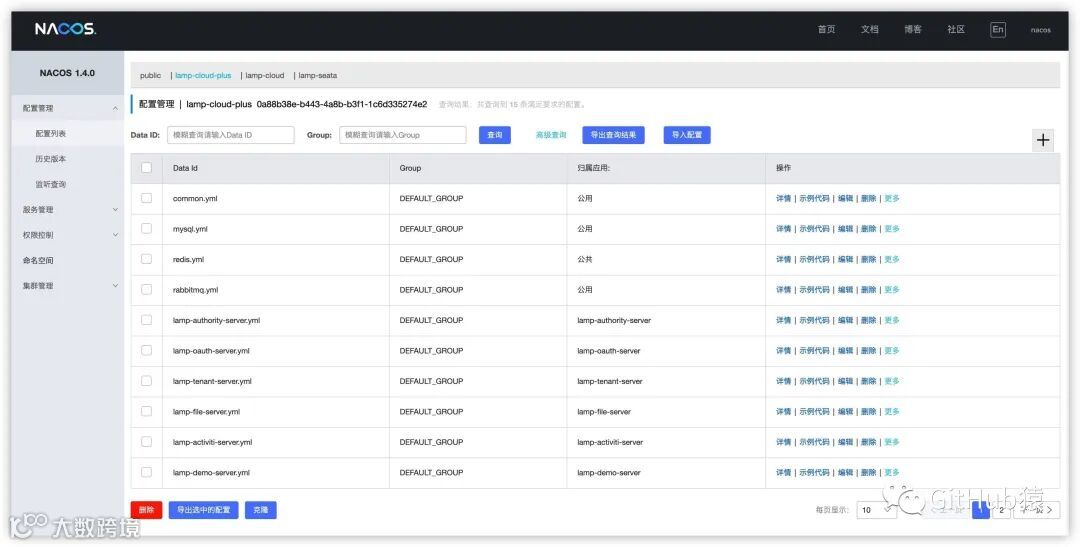Screen dimensions: 1080x547
Task: Open the page size dropdown showing 10
Action: coord(876,510)
